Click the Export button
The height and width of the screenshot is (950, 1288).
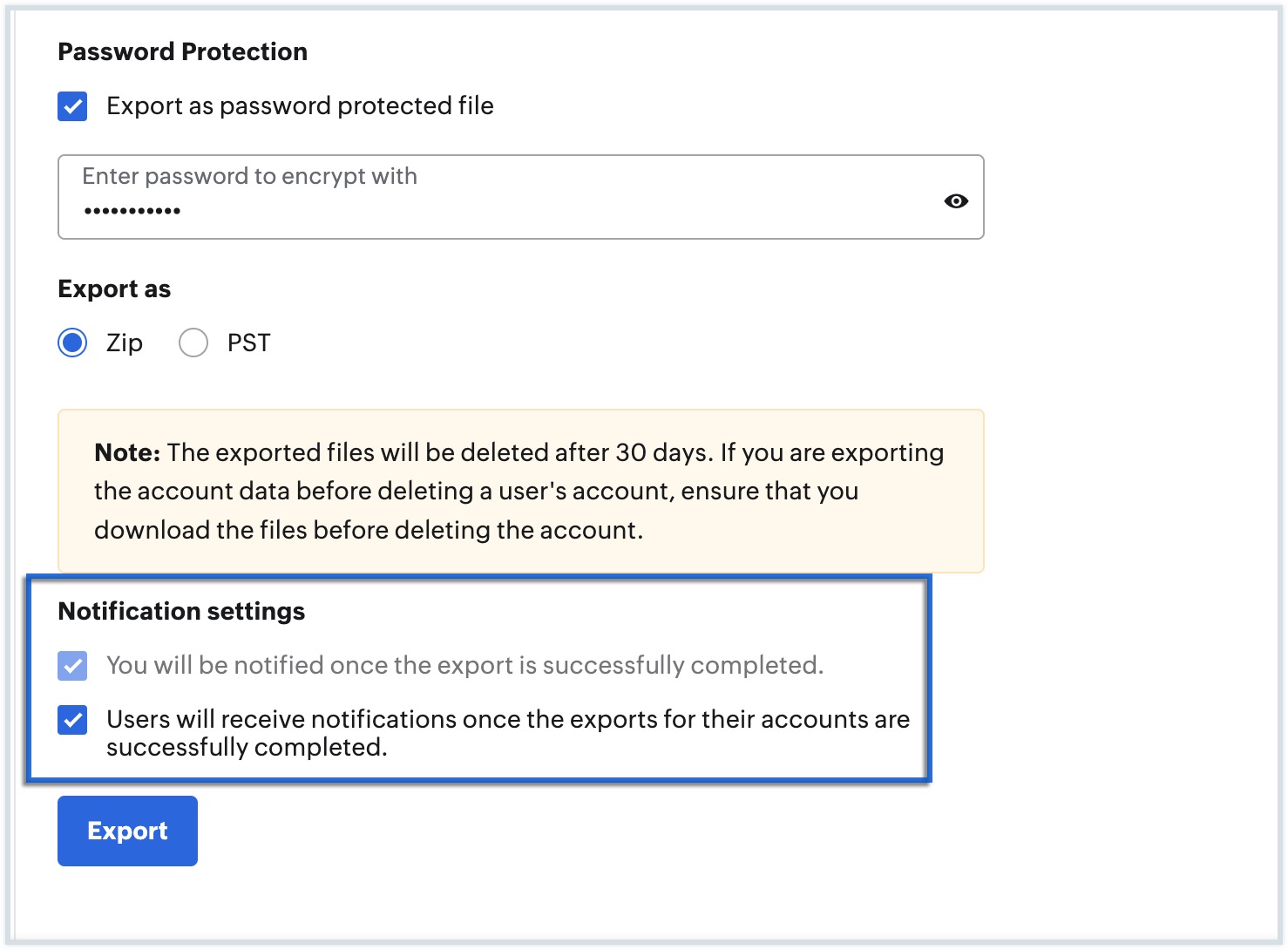pyautogui.click(x=127, y=831)
